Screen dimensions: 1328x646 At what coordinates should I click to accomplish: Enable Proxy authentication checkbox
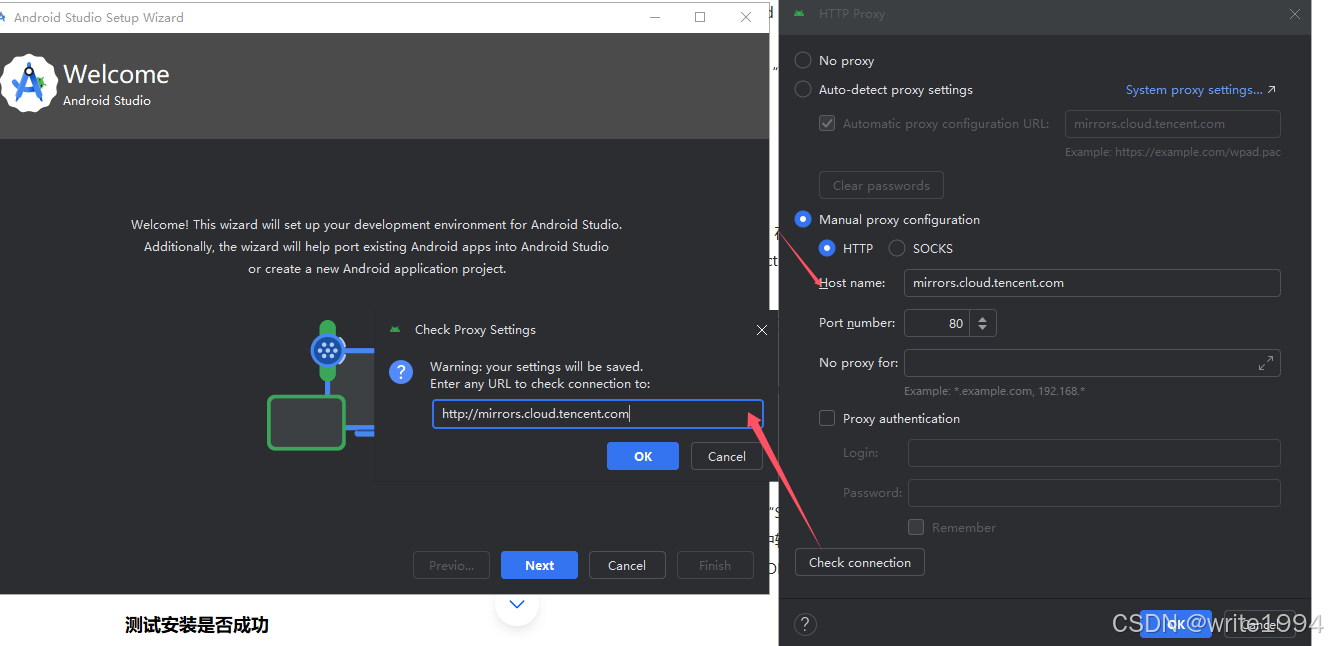tap(827, 418)
